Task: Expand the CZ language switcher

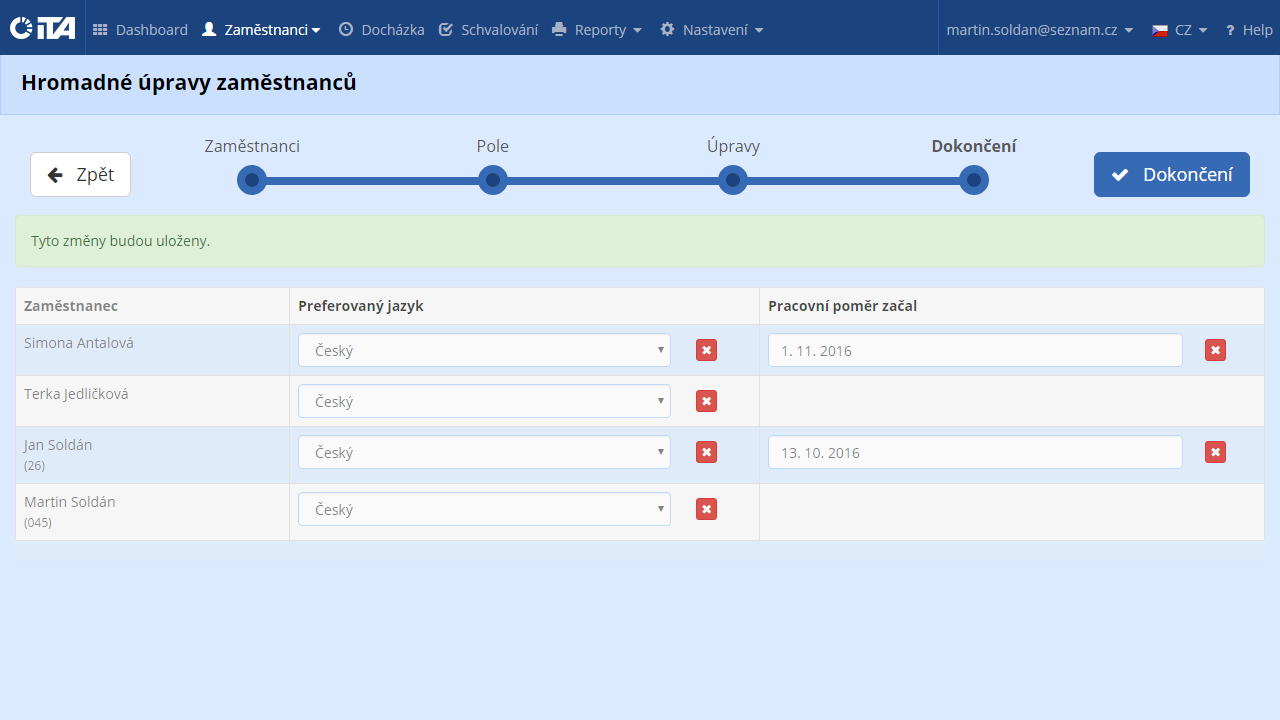Action: click(1180, 30)
